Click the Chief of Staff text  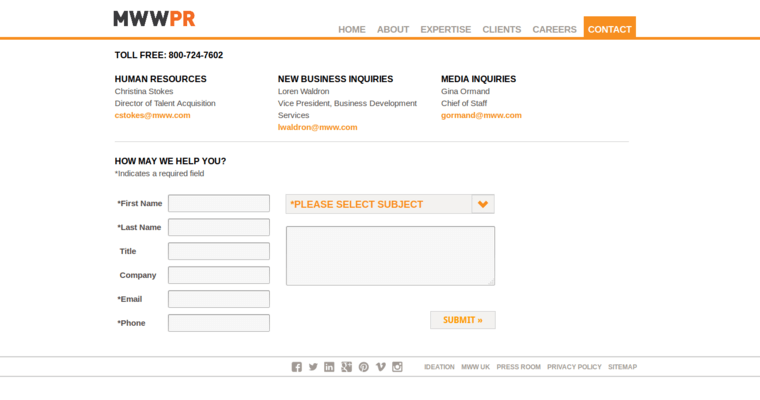tap(464, 103)
